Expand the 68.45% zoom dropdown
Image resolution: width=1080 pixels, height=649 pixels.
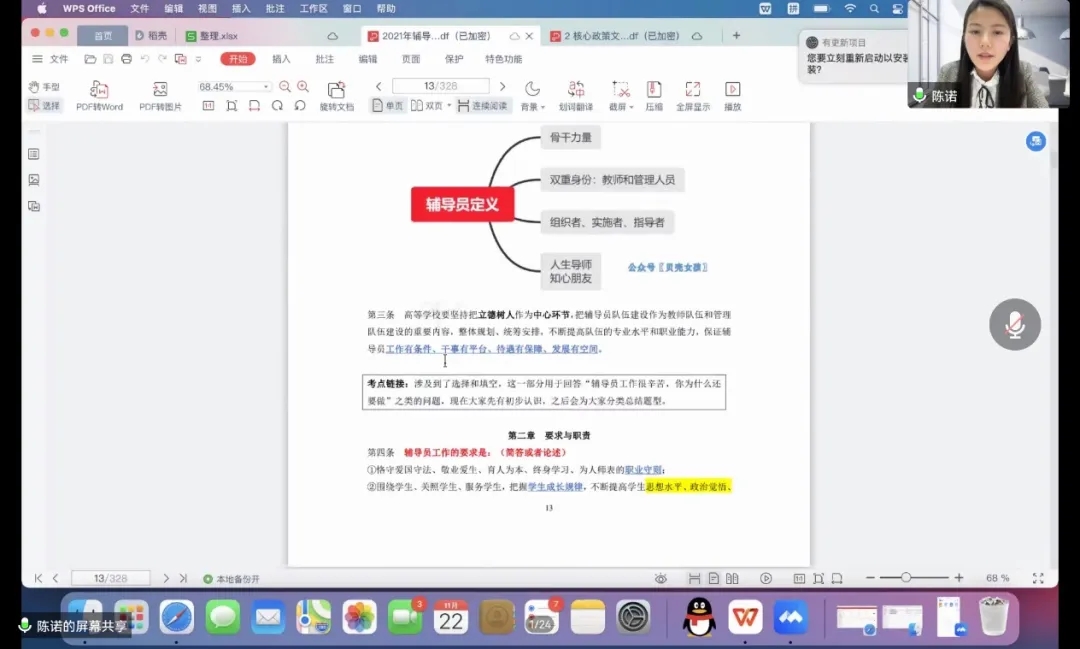point(266,87)
